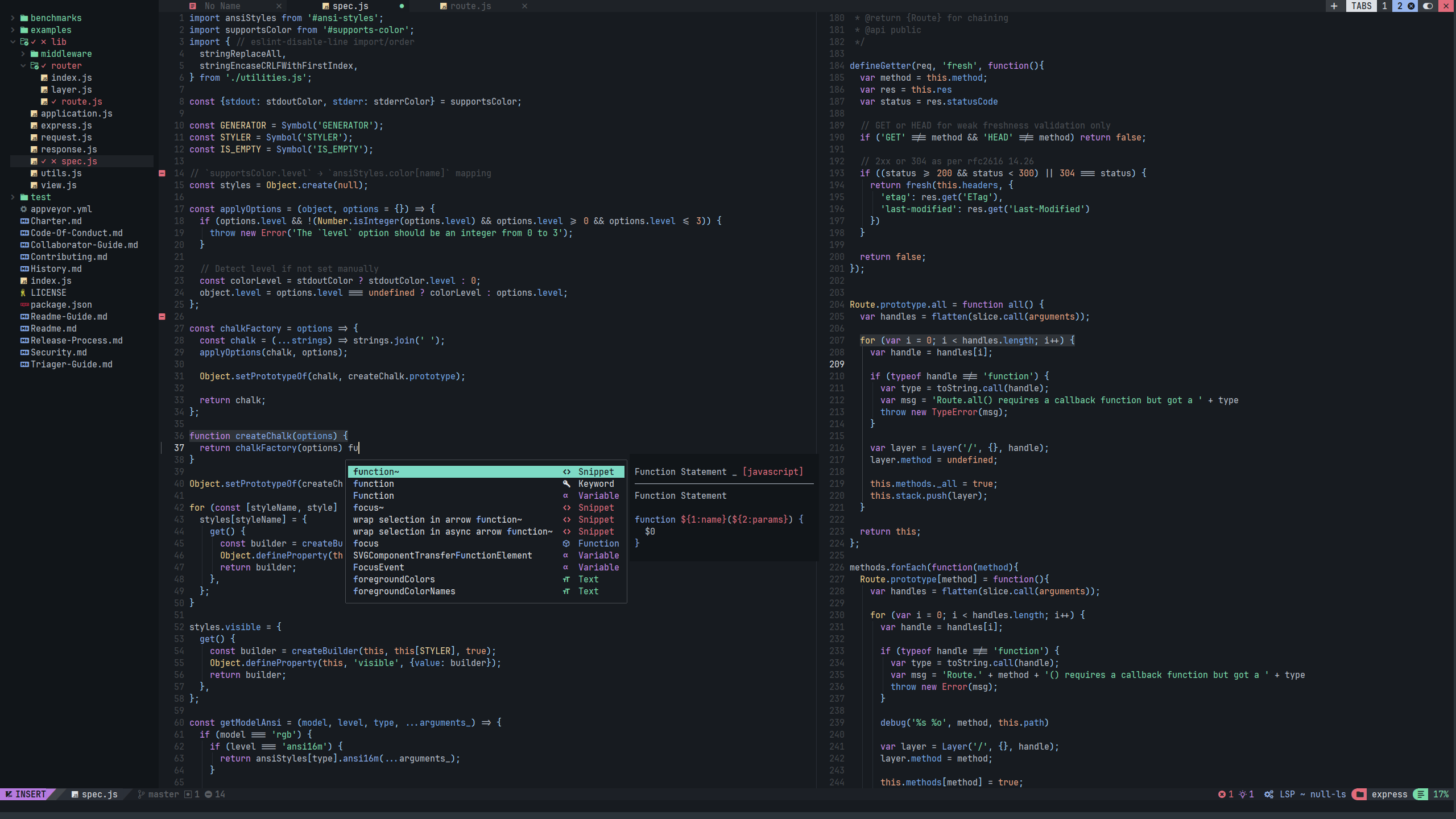The image size is (1456, 819).
Task: Click the TABS label button
Action: pyautogui.click(x=1362, y=6)
